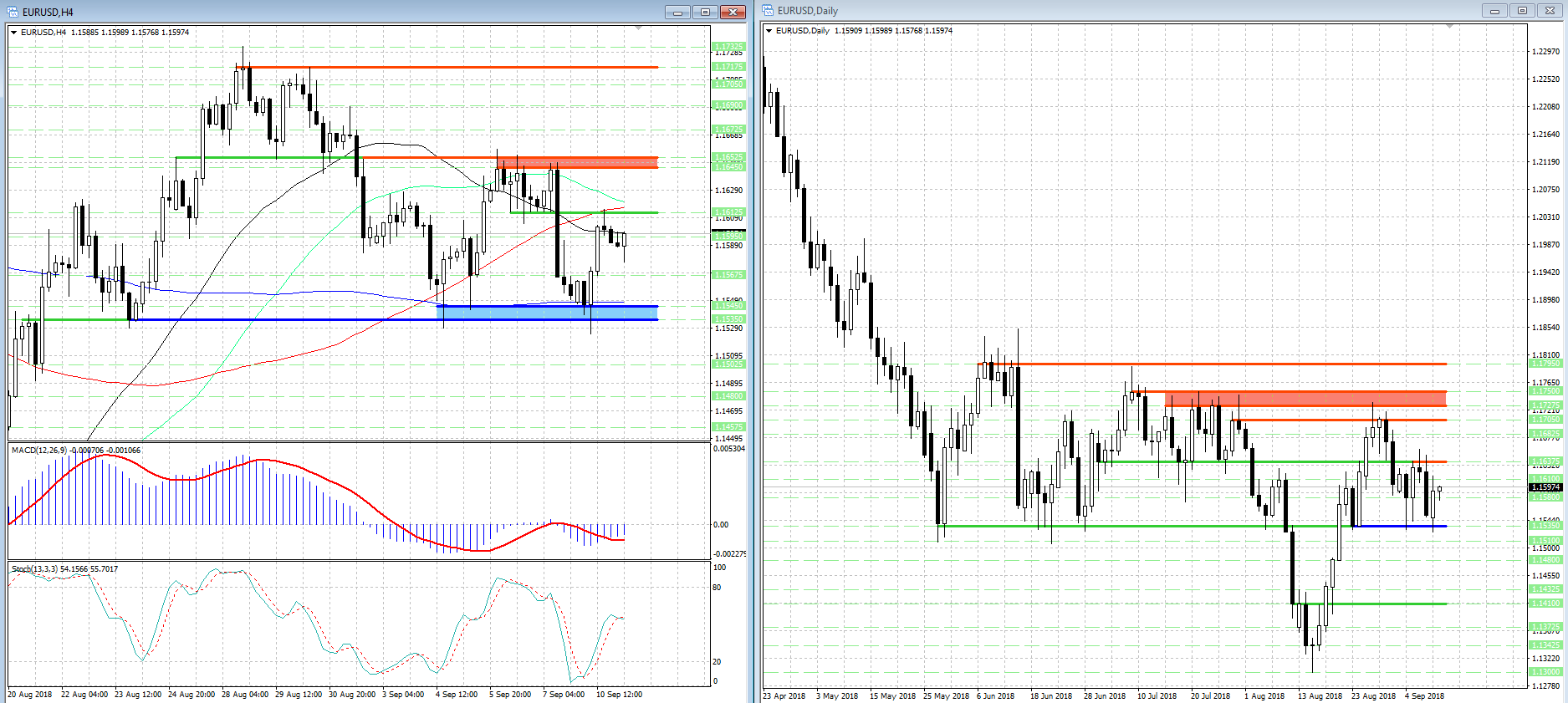Minimize the EURUSD,Daily chart window
Image resolution: width=1568 pixels, height=703 pixels.
pyautogui.click(x=1494, y=11)
